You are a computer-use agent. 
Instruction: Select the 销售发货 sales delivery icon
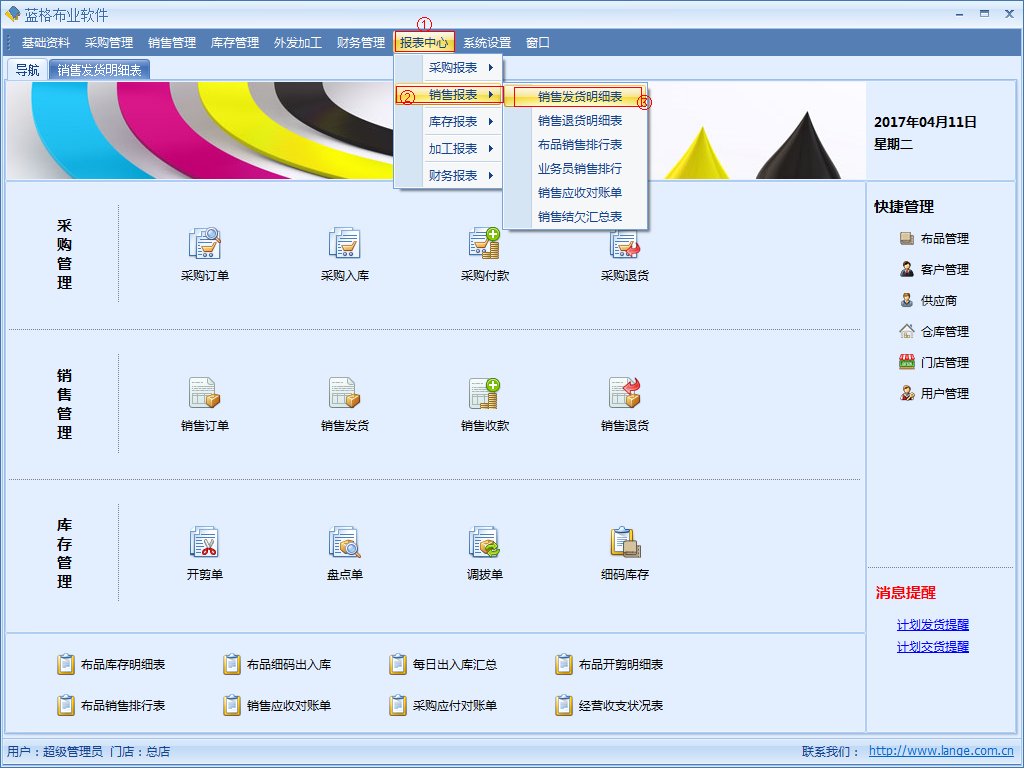click(344, 393)
